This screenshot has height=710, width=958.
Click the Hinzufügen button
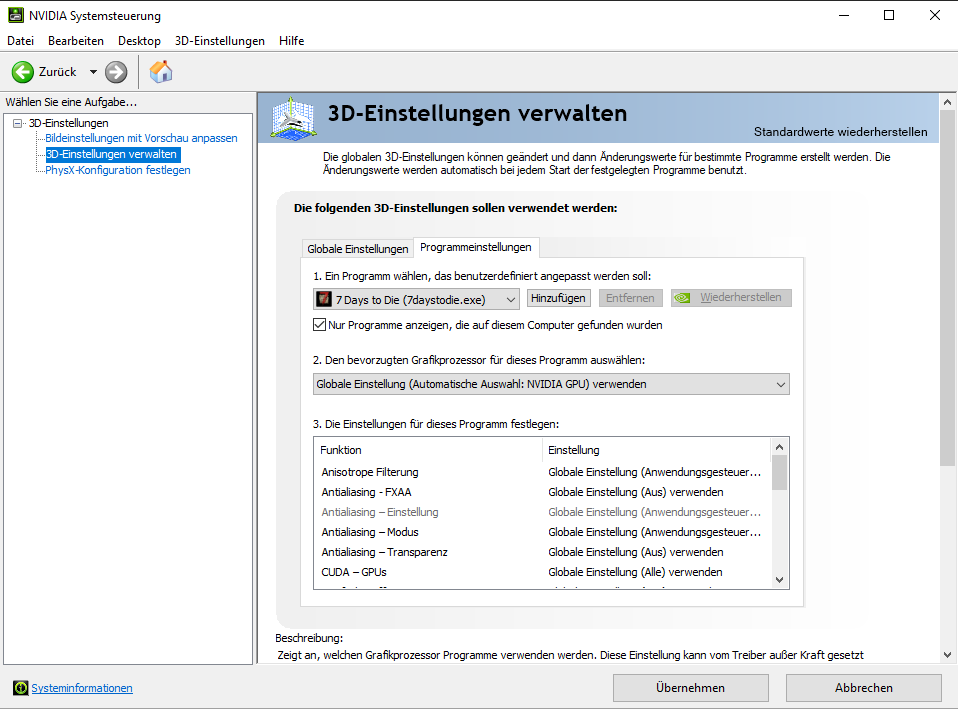click(558, 298)
